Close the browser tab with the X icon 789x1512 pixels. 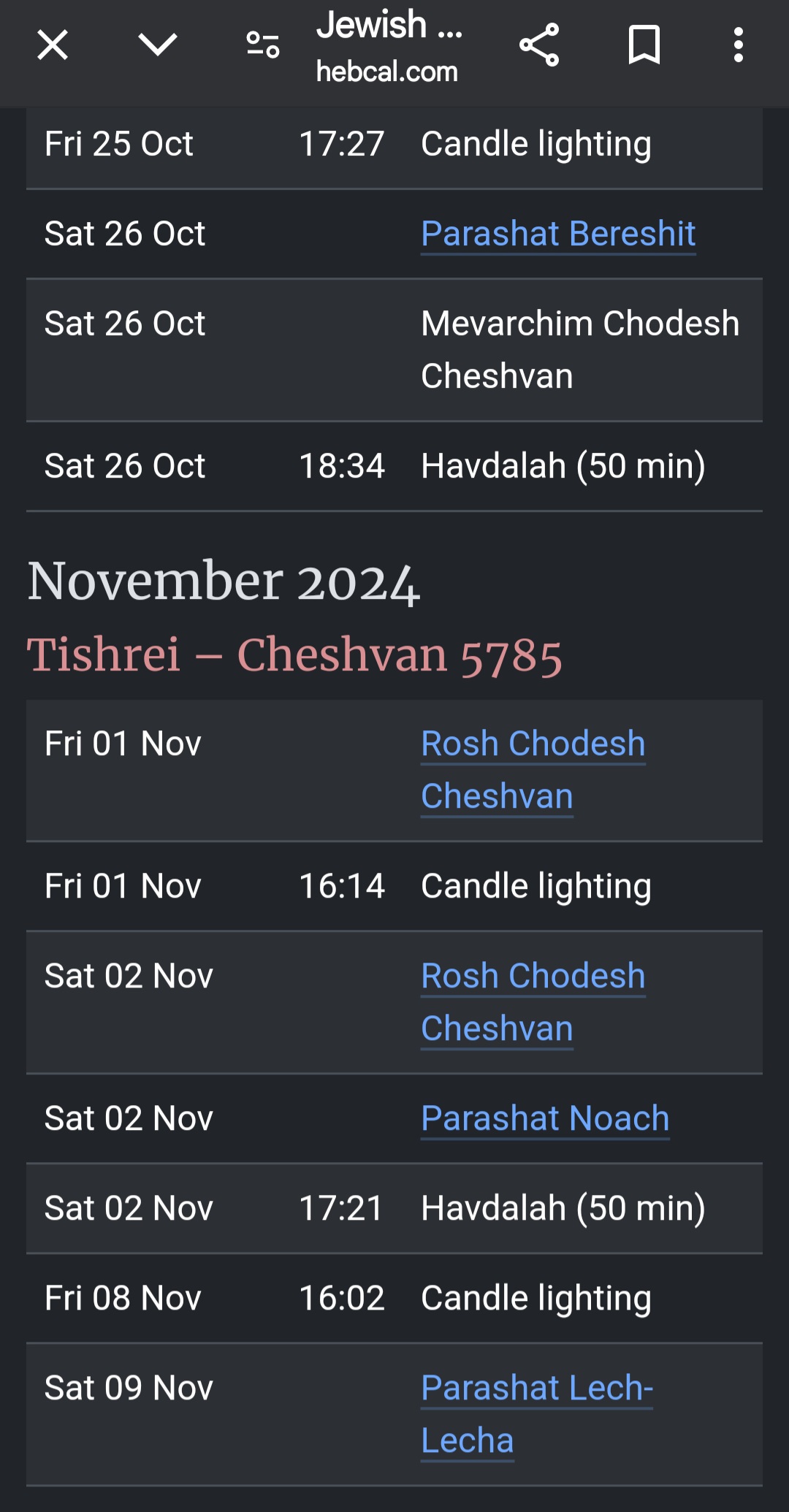point(53,45)
